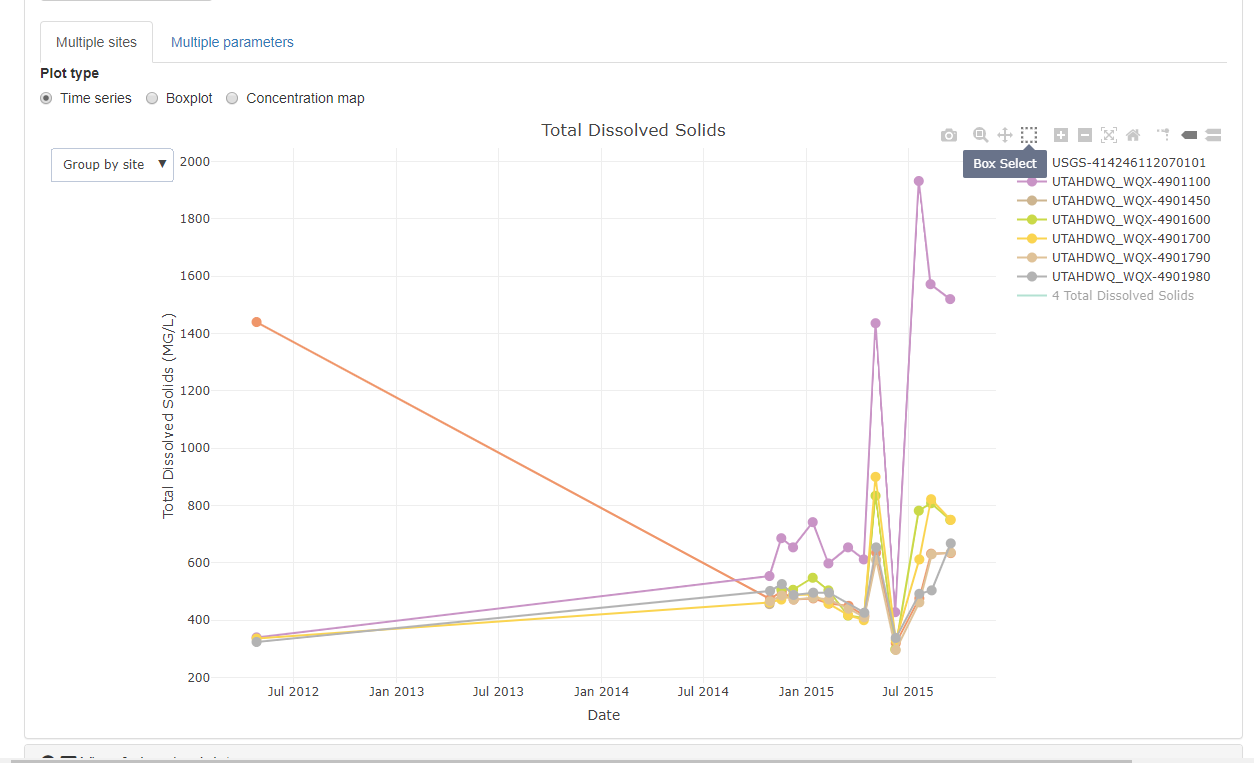This screenshot has width=1254, height=763.
Task: Open the Multiple sites tab
Action: coord(96,42)
